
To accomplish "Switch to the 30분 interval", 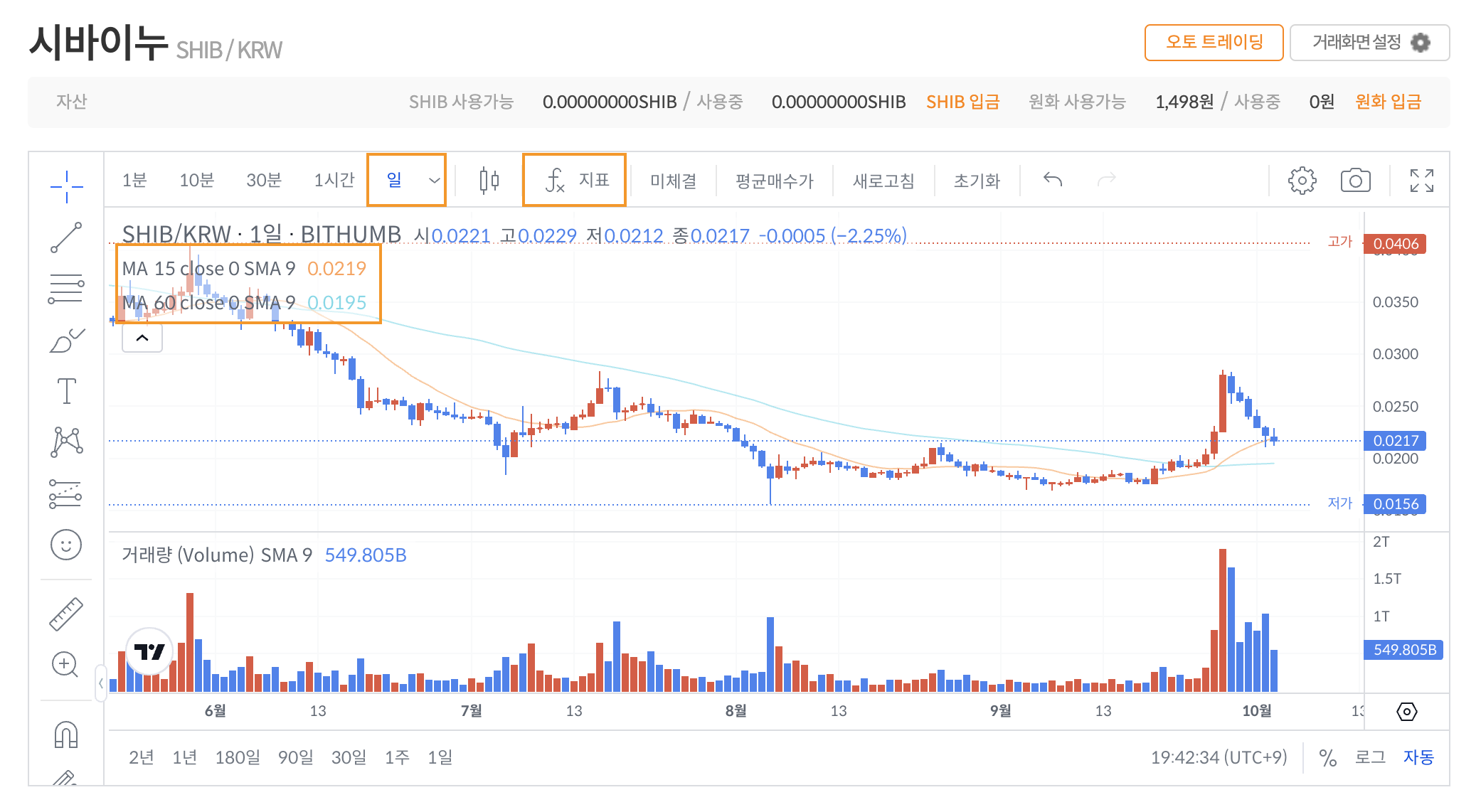I will tap(264, 181).
